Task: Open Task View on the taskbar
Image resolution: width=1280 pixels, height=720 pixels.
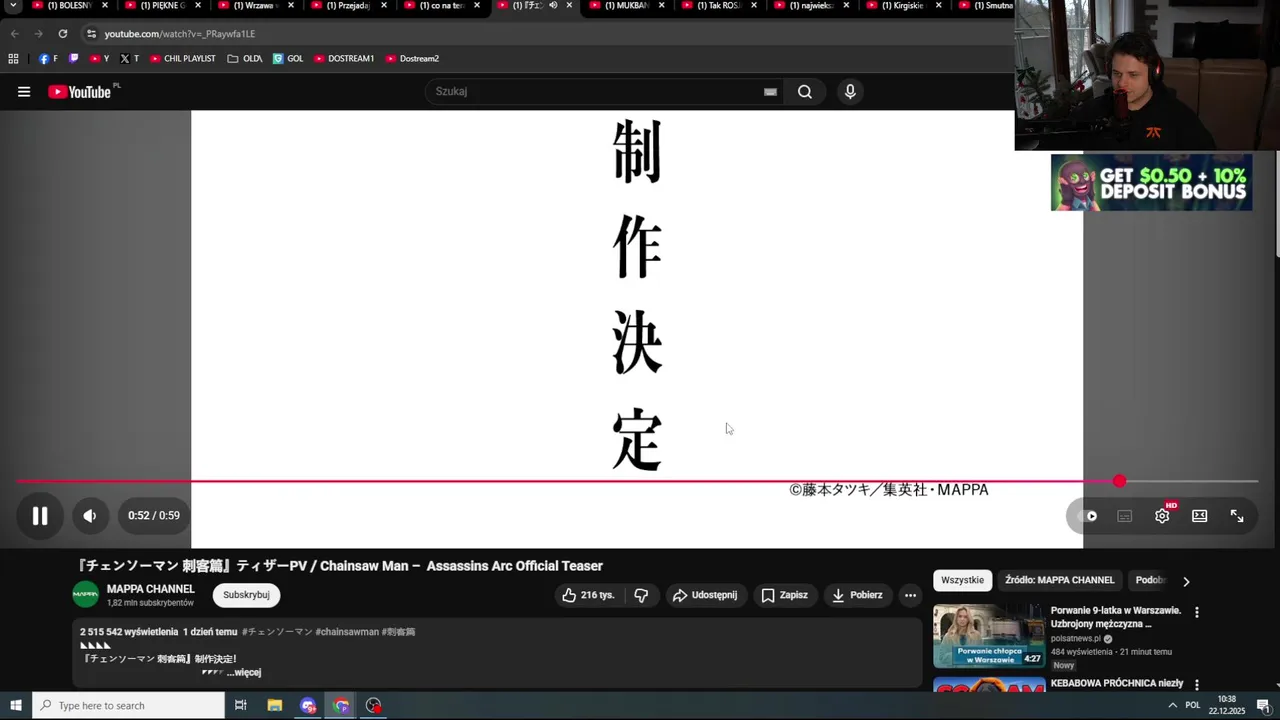Action: tap(241, 705)
